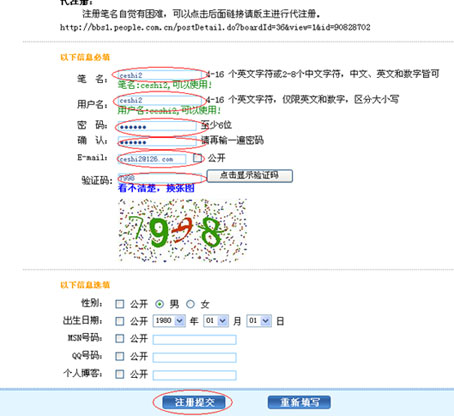Expand the birth month dropdown
454x416 pixels.
(216, 321)
